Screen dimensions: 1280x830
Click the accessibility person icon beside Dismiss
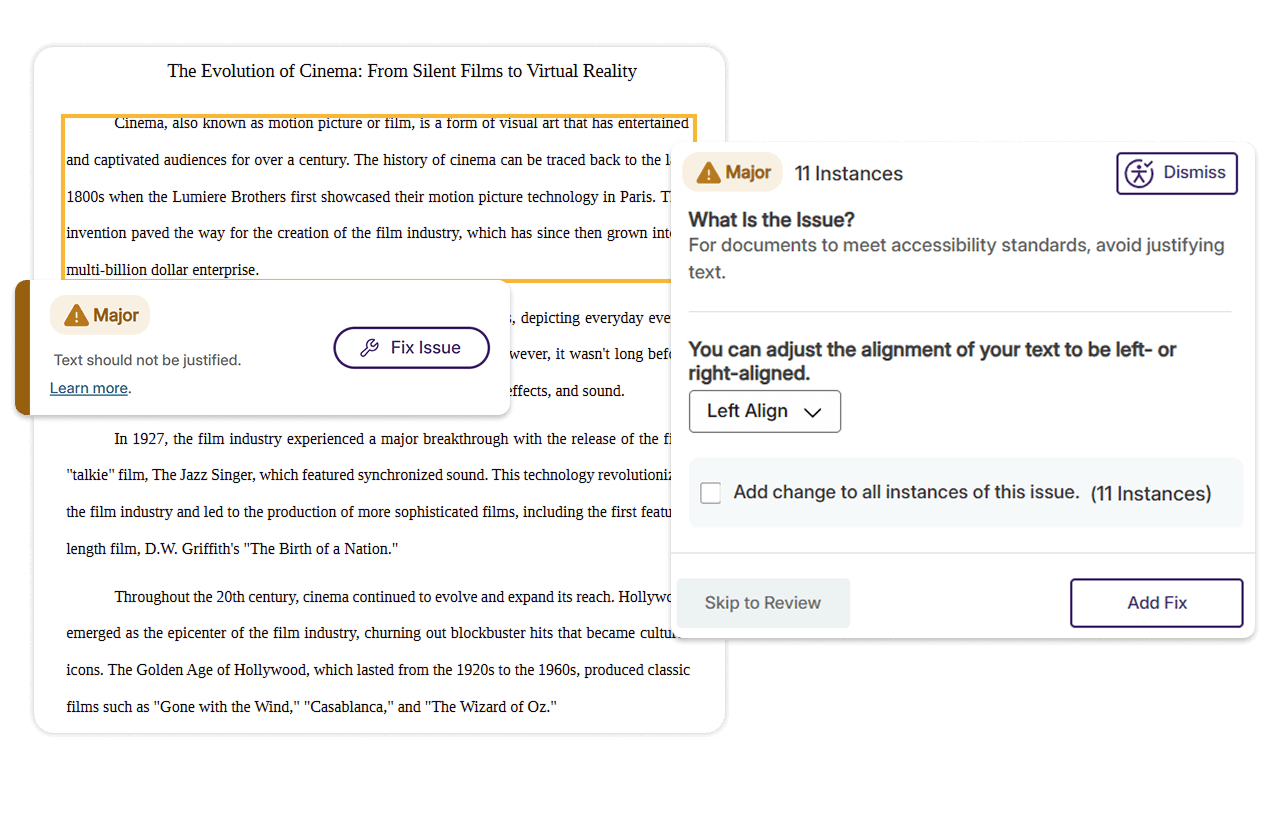[1139, 173]
